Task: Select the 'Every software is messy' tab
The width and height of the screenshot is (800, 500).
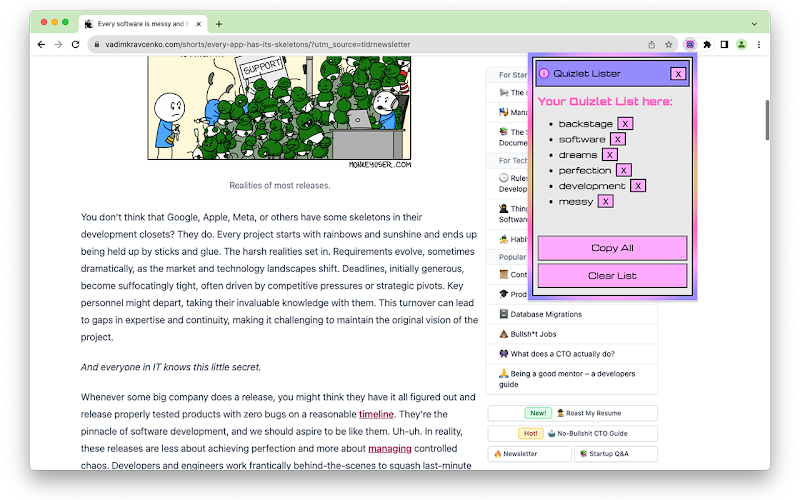Action: [143, 23]
